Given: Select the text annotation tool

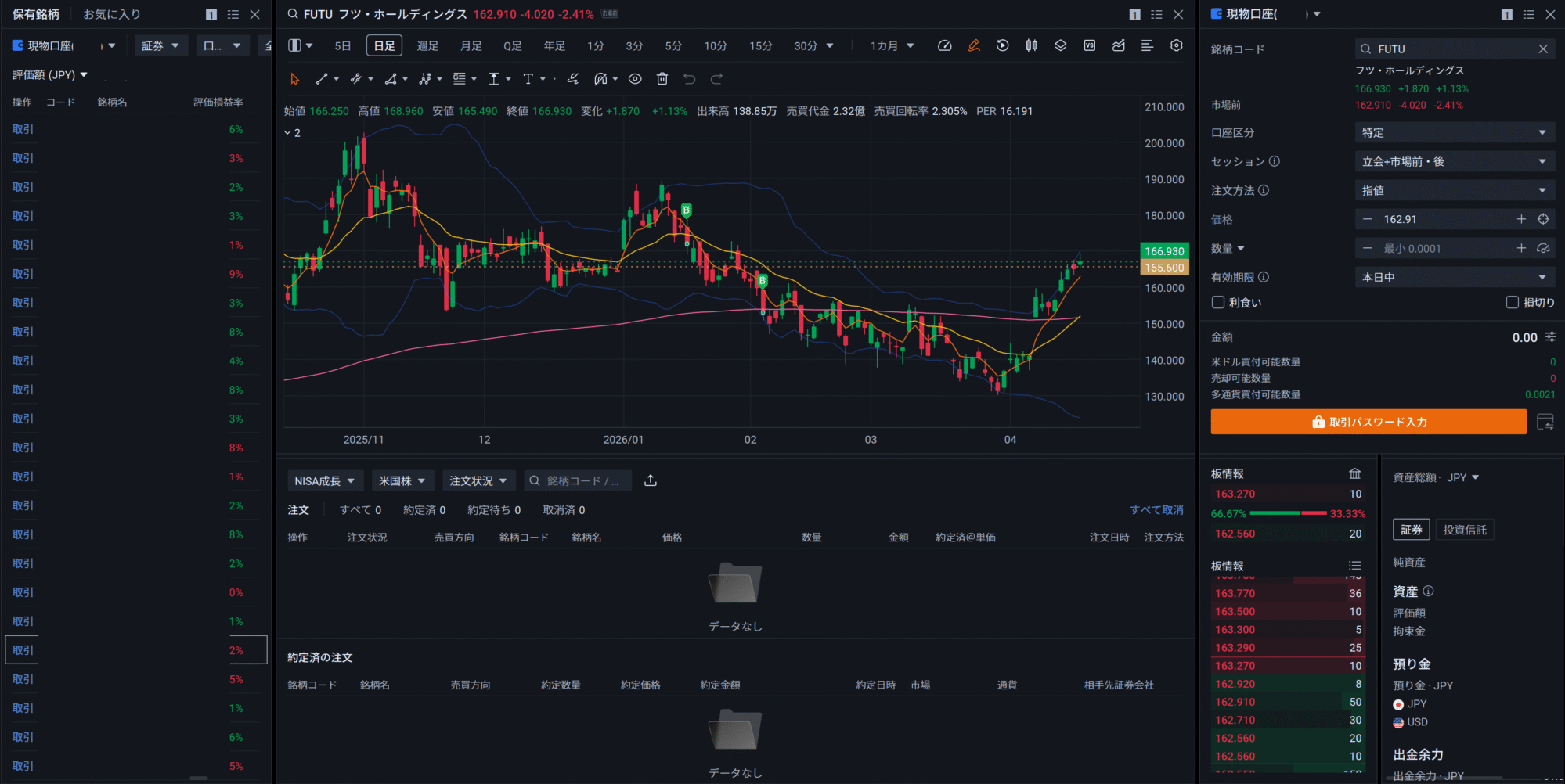Looking at the screenshot, I should coord(528,78).
